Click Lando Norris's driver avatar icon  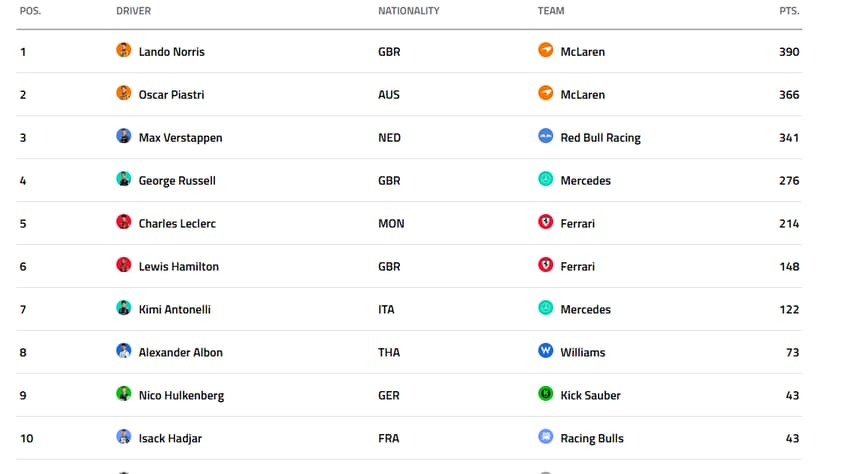[x=124, y=50]
